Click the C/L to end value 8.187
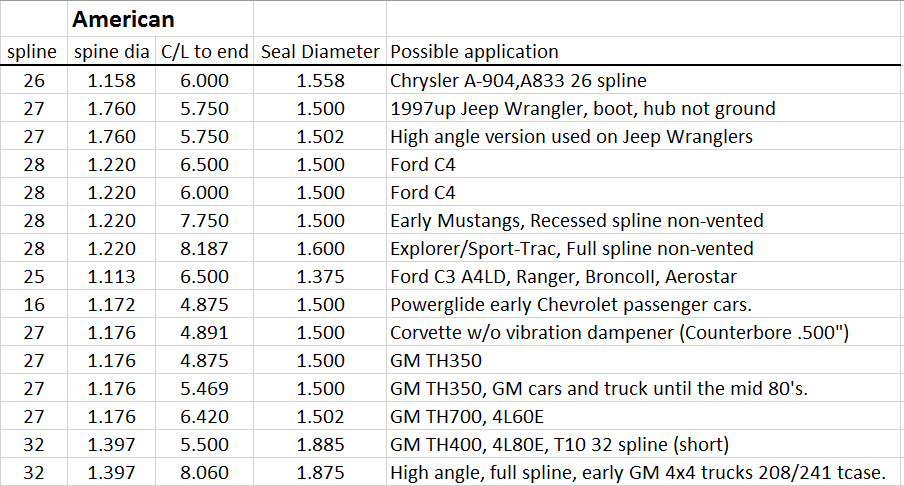This screenshot has width=904, height=486. click(x=204, y=248)
